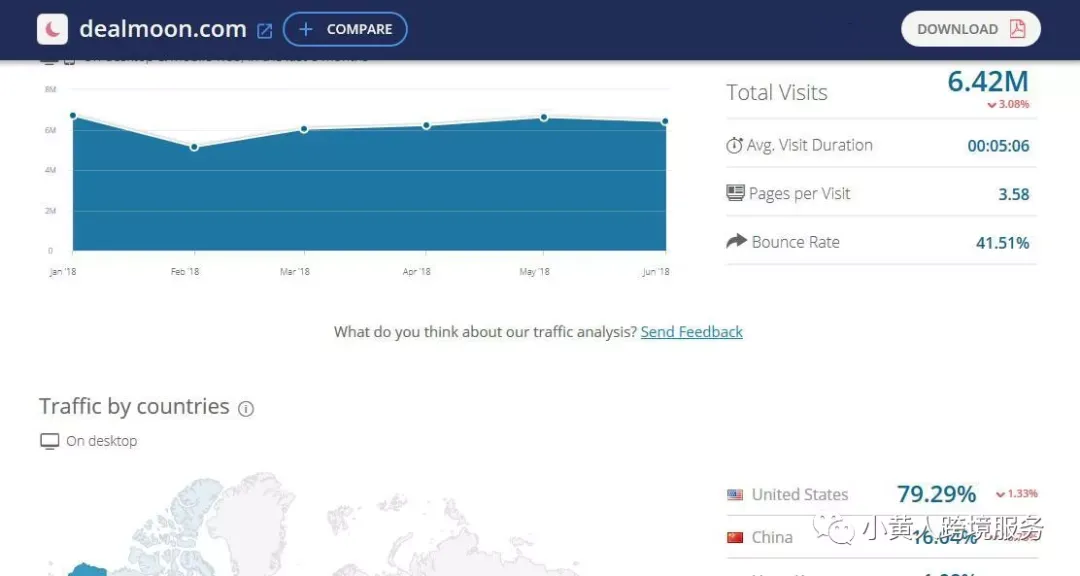Open dealmoon.com external link icon
The image size is (1080, 576).
(264, 31)
